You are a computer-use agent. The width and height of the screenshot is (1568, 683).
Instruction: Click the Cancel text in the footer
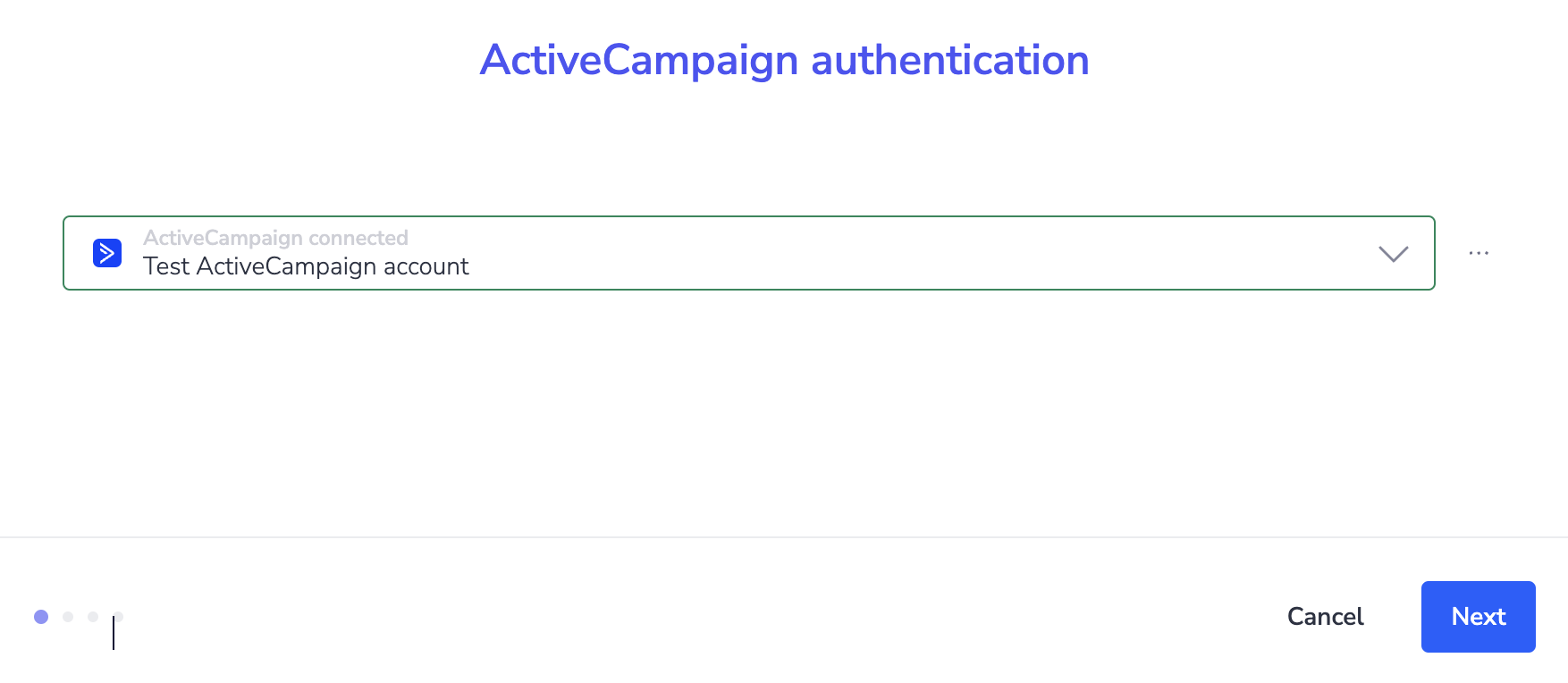(x=1325, y=617)
